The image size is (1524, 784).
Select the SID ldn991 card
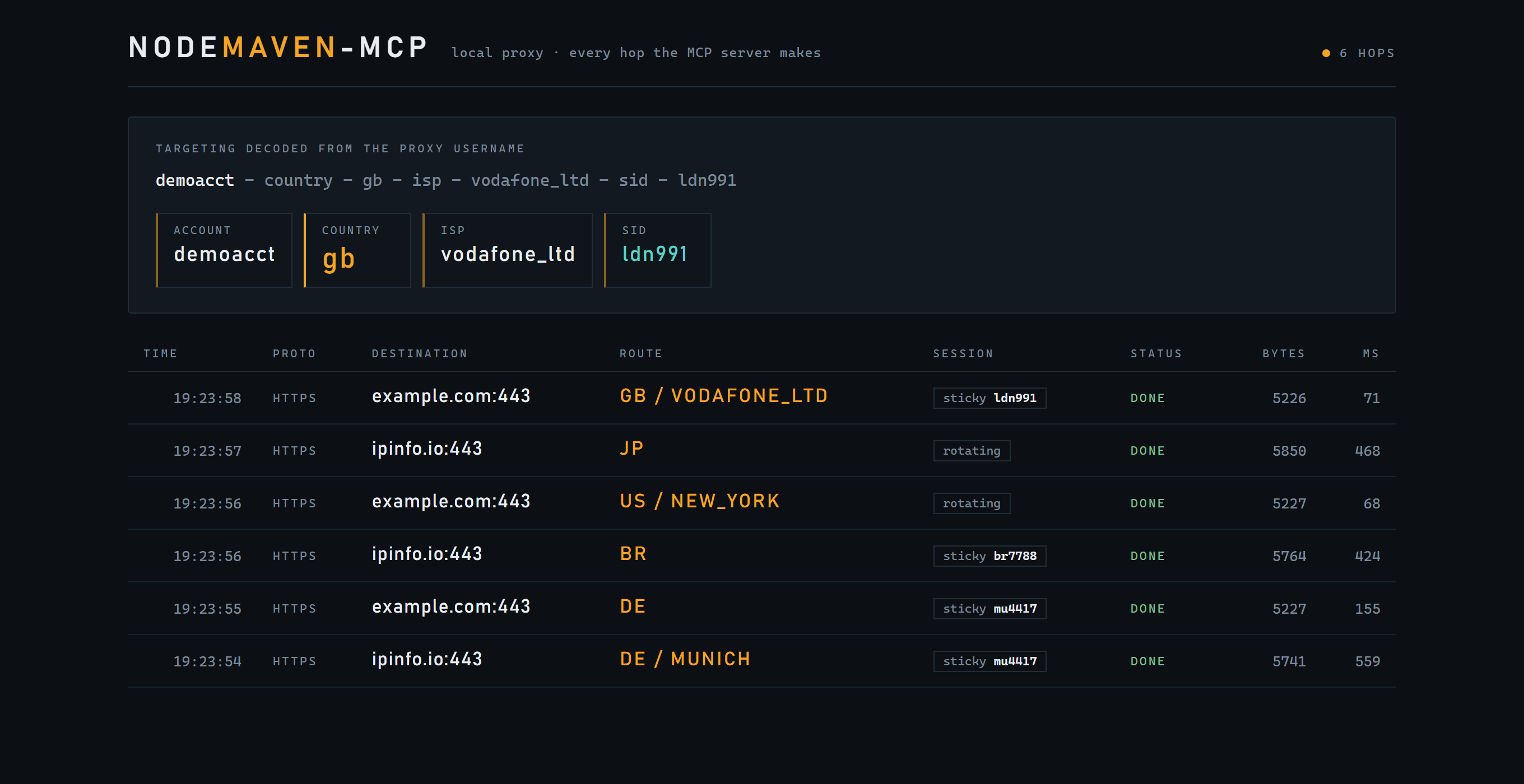click(657, 250)
